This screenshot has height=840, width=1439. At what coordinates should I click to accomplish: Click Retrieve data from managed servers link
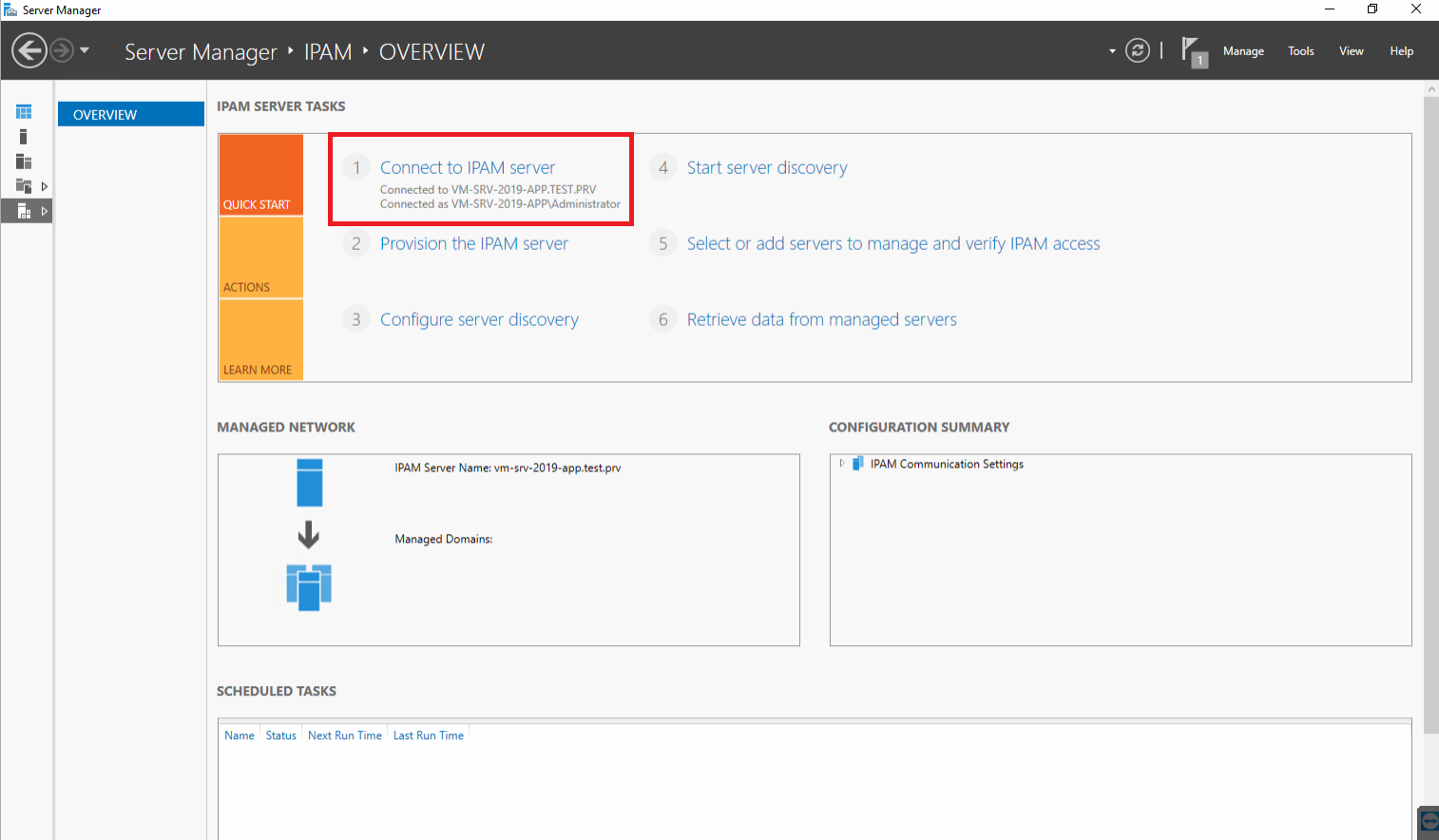(822, 319)
